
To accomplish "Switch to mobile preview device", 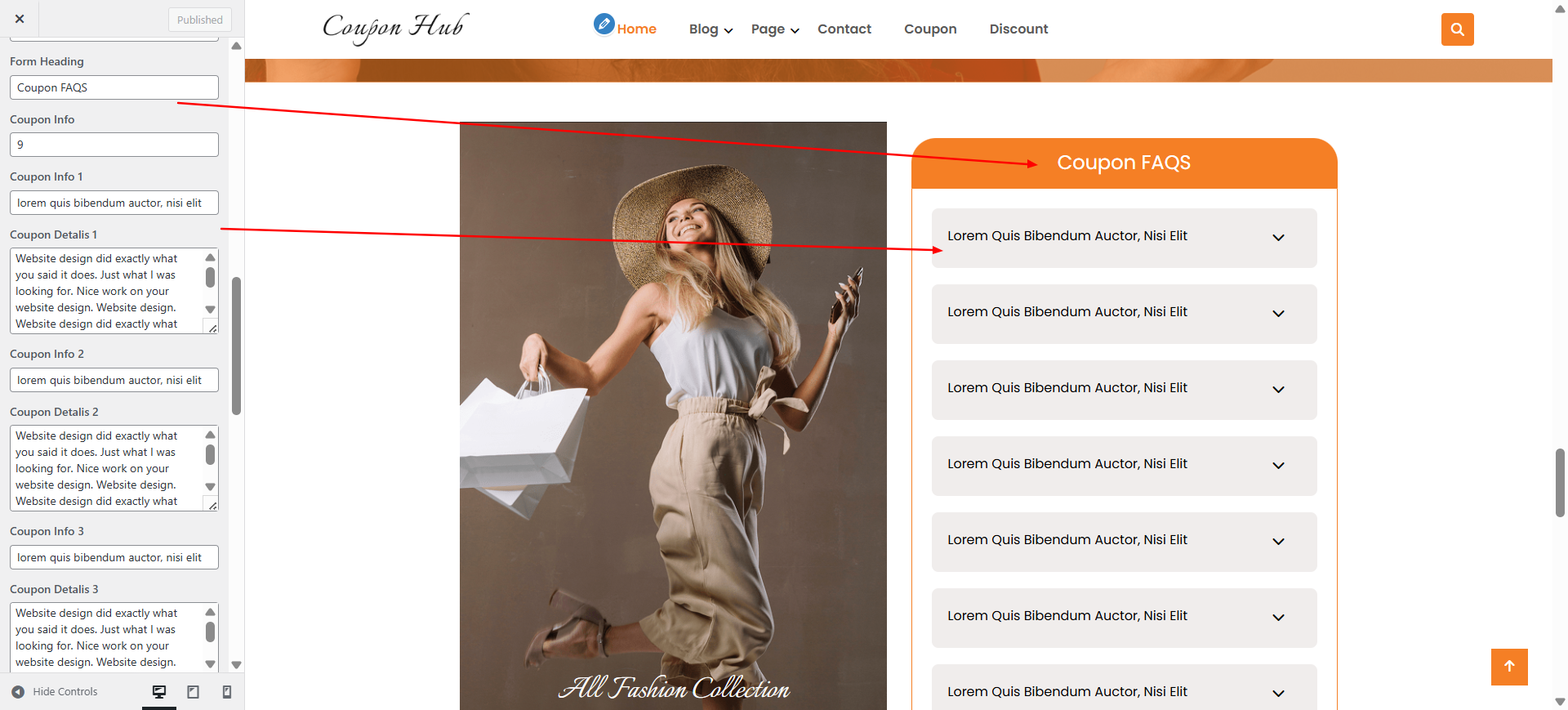I will click(227, 692).
